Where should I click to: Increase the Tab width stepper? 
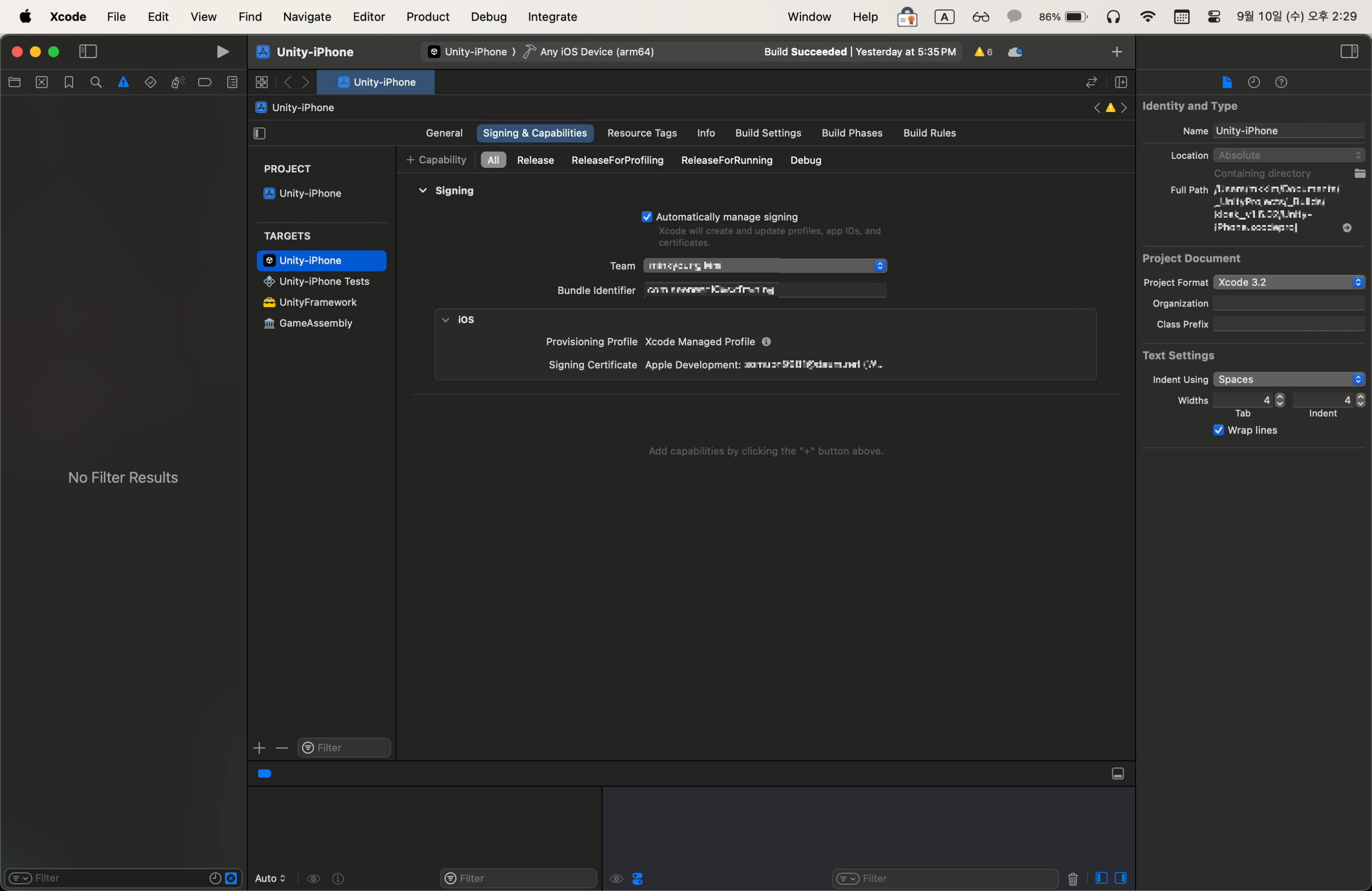coord(1280,397)
